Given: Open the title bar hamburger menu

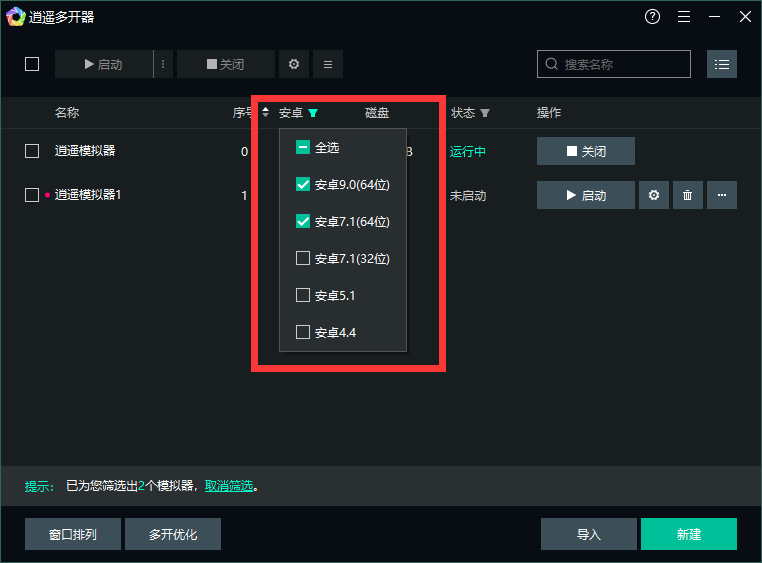Looking at the screenshot, I should coord(684,17).
